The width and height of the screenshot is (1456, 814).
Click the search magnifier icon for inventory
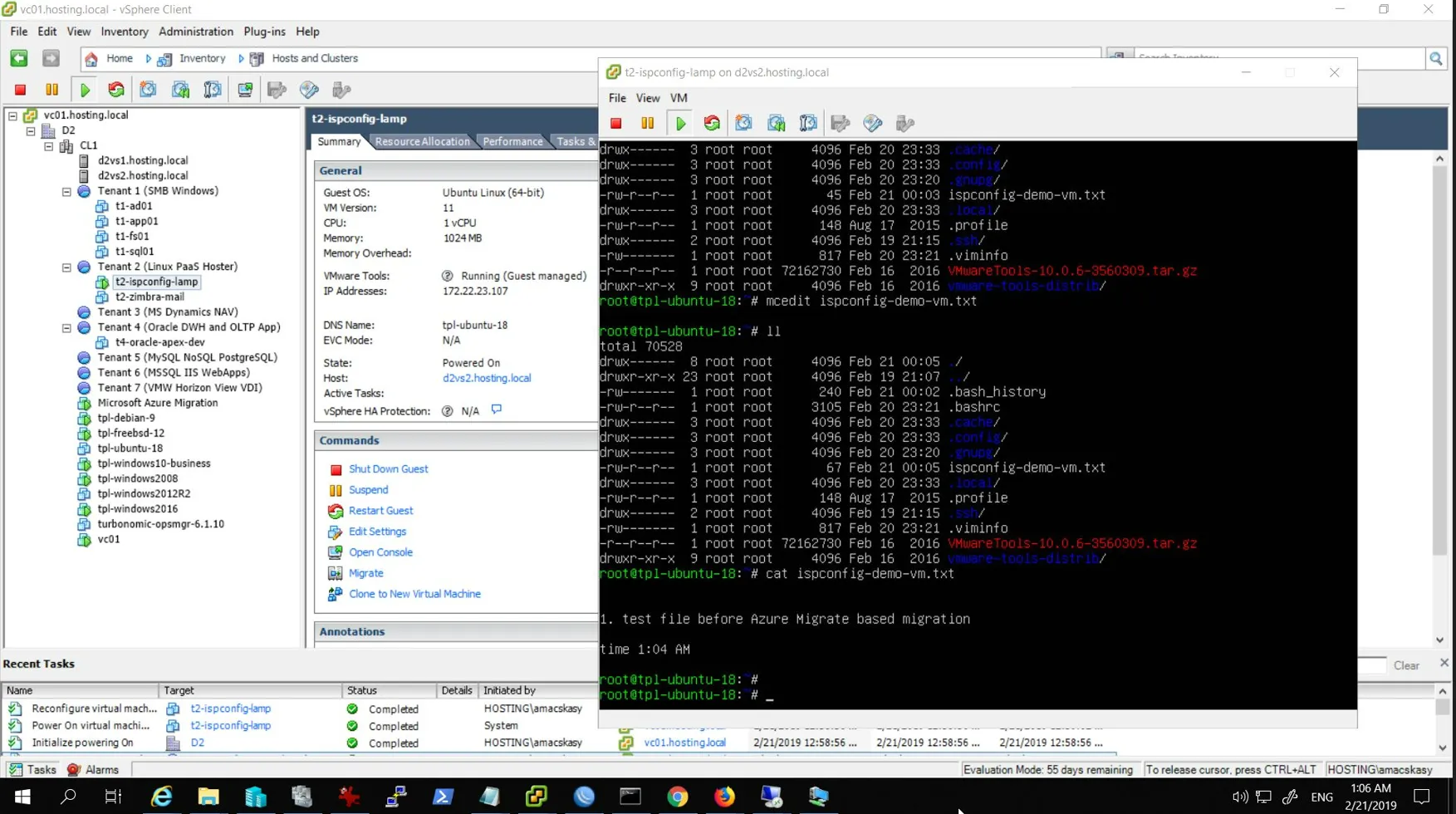tap(1436, 58)
